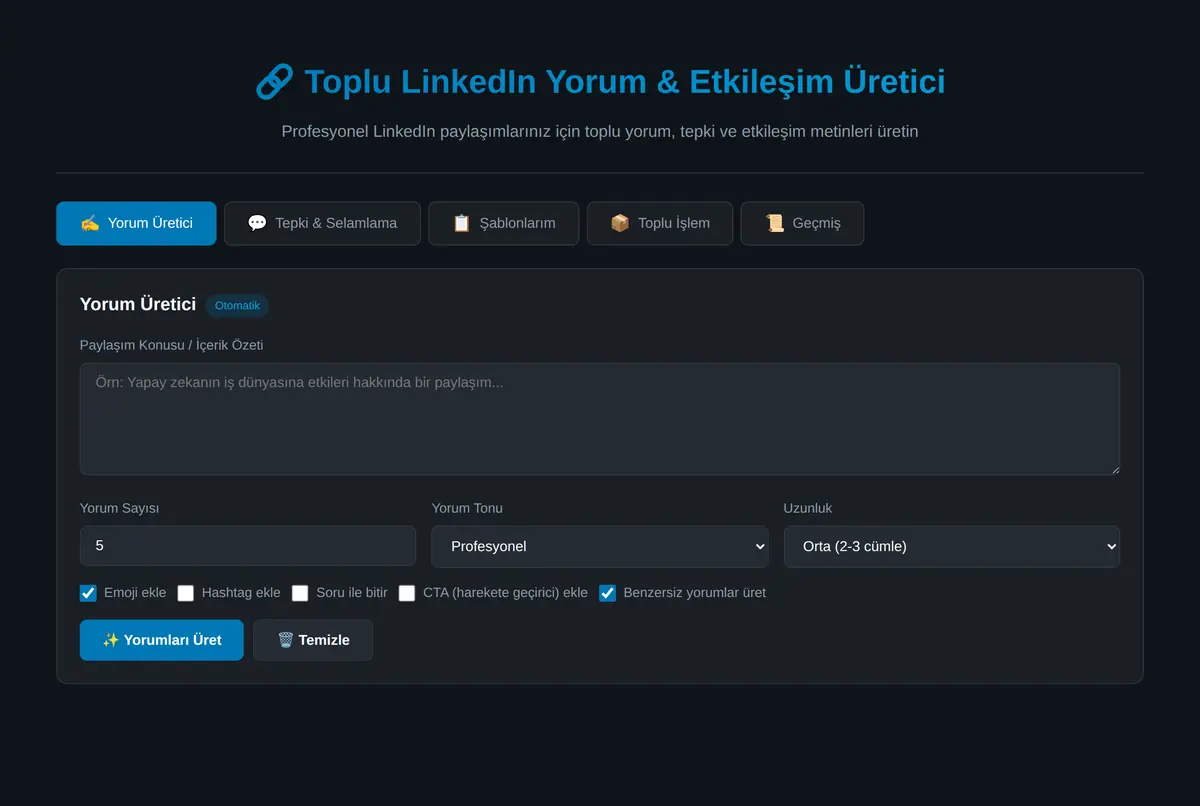Click the Yorum Sayısı number field
Viewport: 1200px width, 806px height.
coord(248,546)
